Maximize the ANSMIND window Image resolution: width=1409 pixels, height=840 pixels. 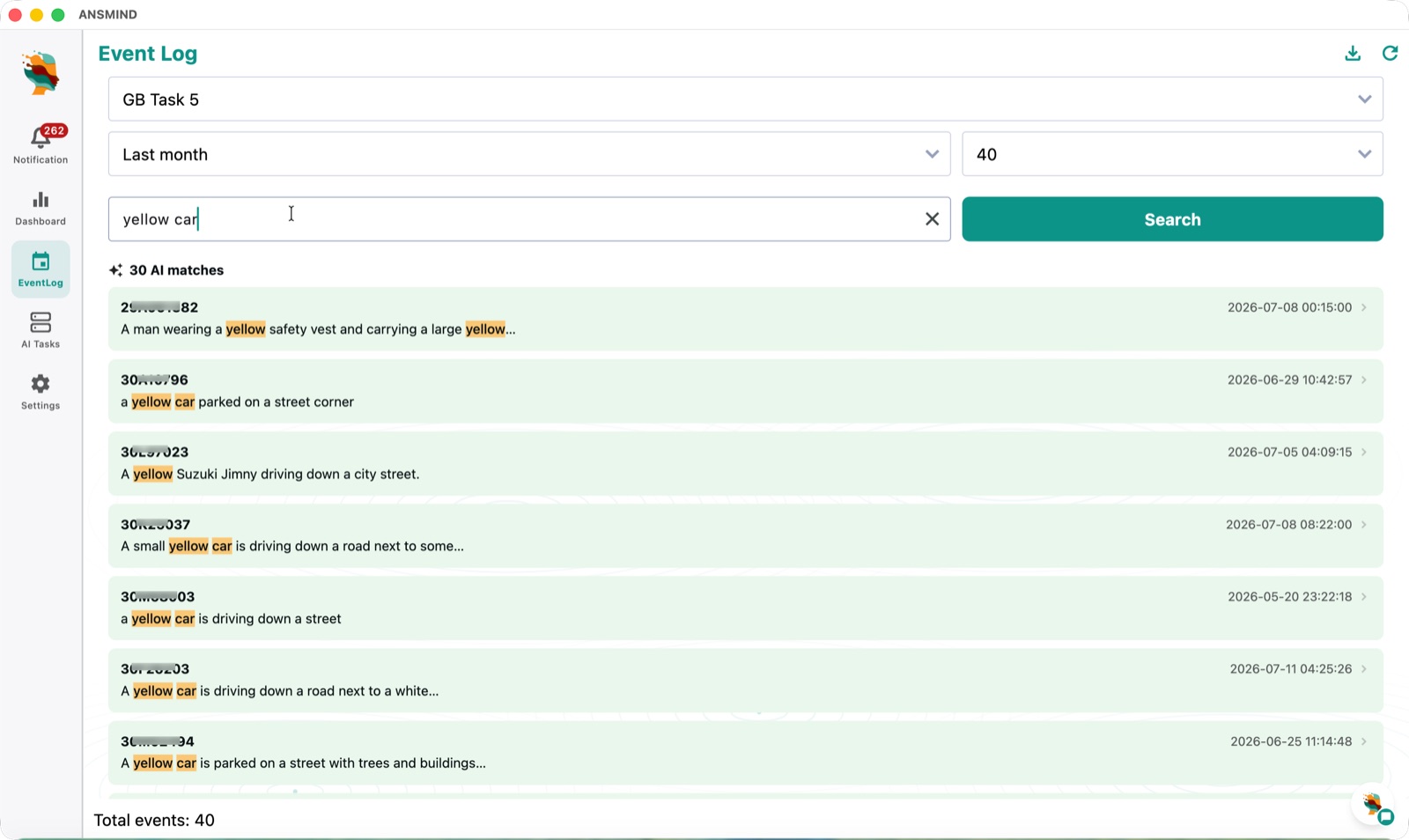click(x=58, y=15)
